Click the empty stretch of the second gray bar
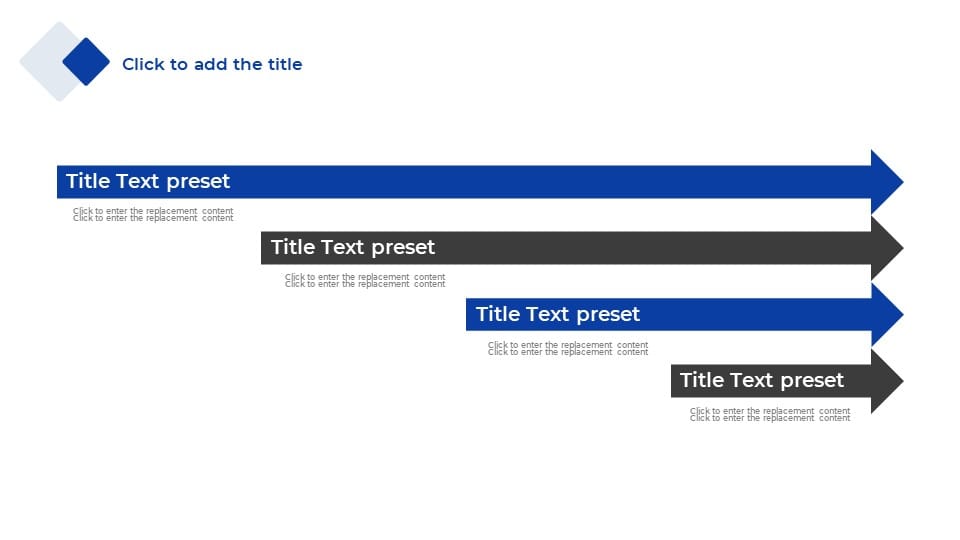 654,248
